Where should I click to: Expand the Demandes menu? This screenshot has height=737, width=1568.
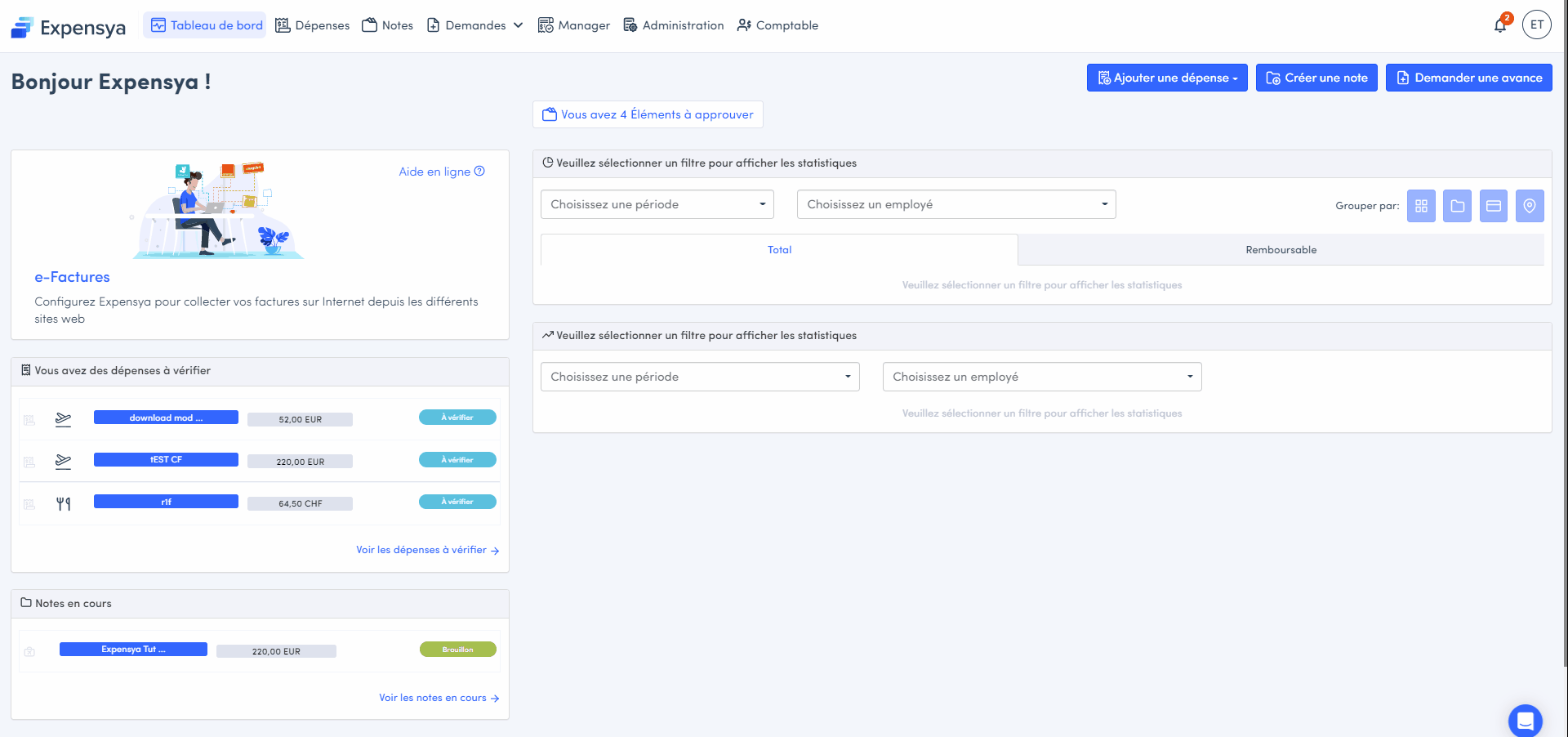click(x=475, y=25)
